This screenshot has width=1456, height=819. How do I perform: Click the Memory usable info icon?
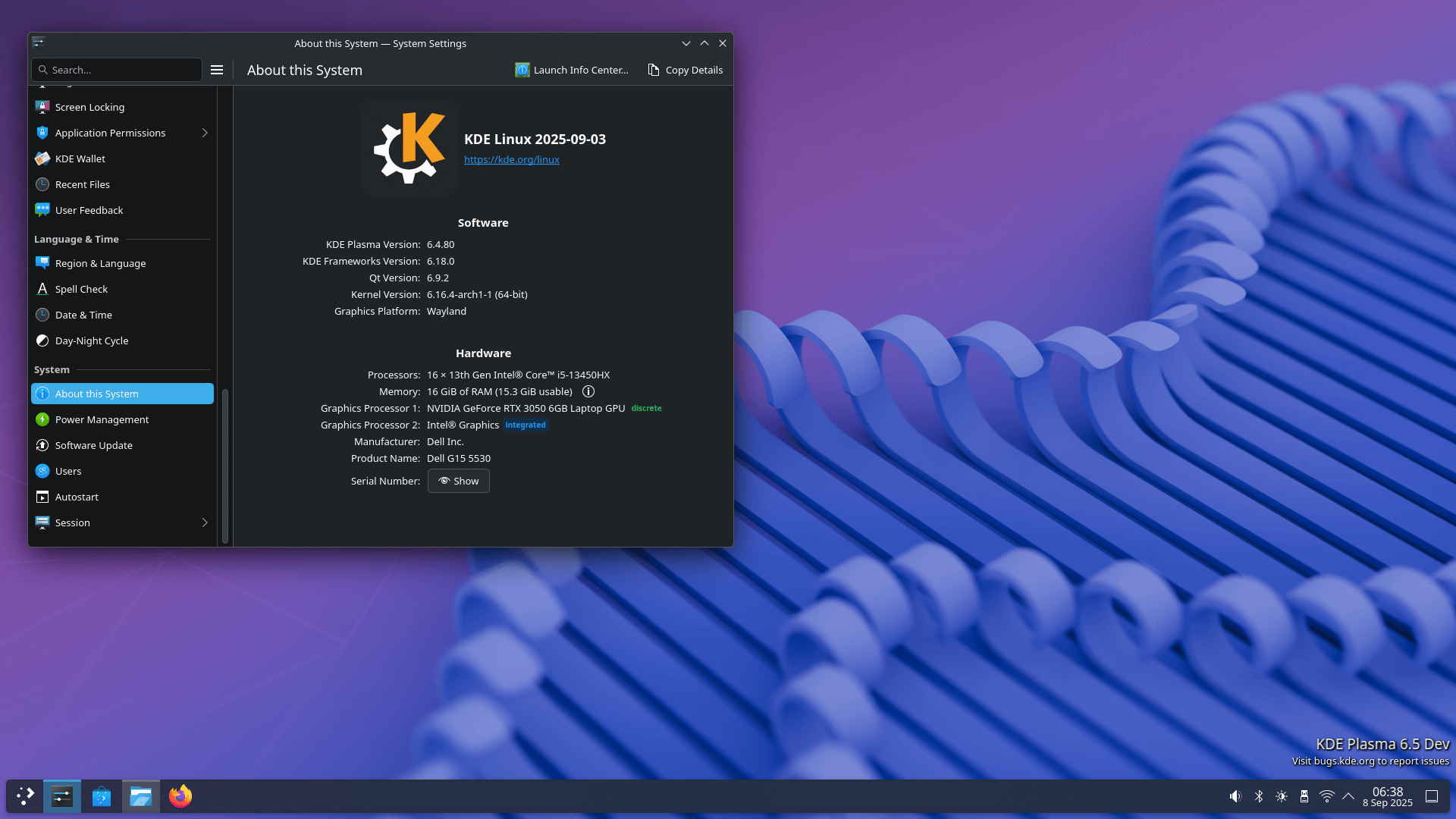point(588,391)
